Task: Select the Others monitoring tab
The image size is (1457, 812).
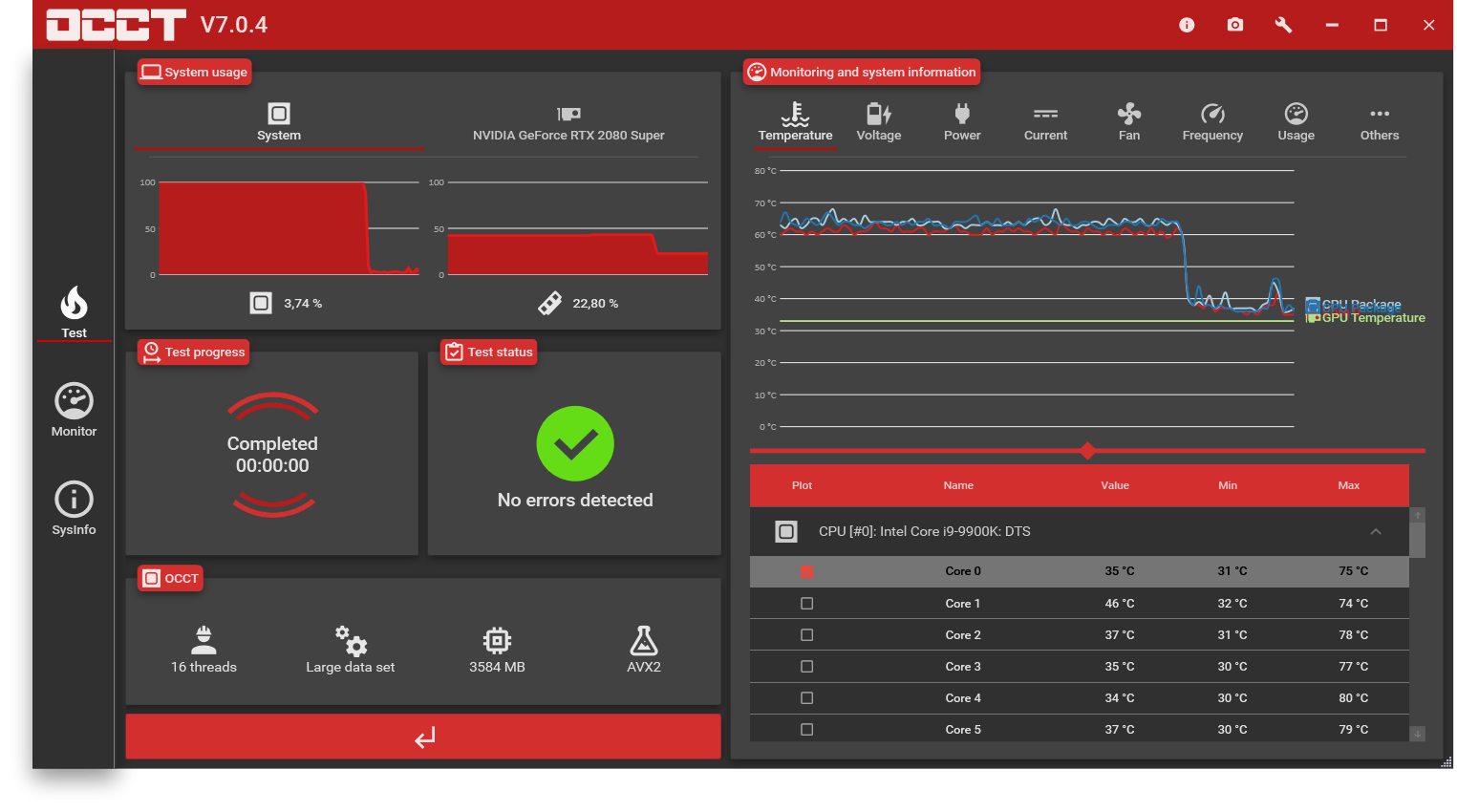Action: [1380, 123]
